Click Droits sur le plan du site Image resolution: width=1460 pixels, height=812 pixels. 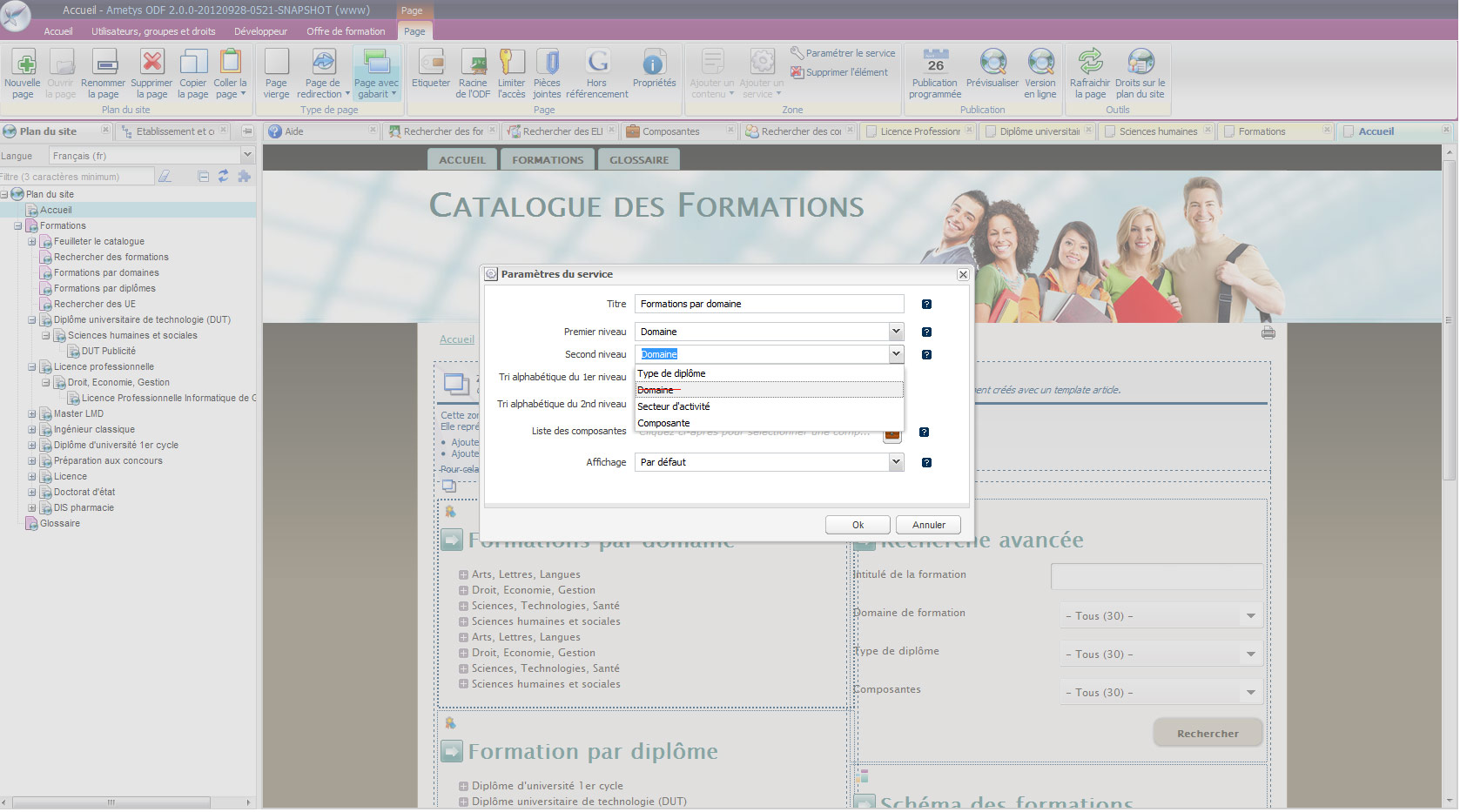coord(1140,73)
